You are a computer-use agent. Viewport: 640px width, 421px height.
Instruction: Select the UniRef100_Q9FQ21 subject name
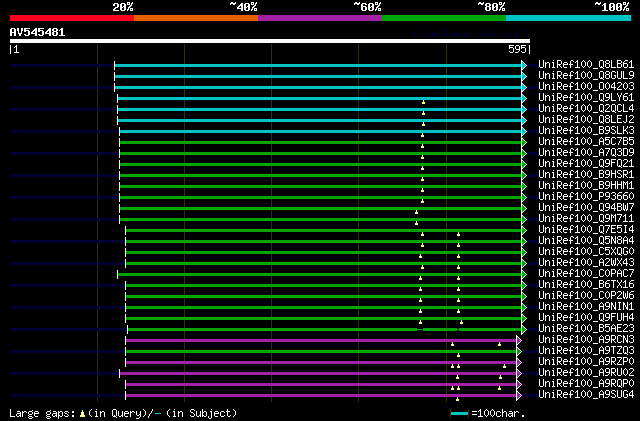click(586, 164)
